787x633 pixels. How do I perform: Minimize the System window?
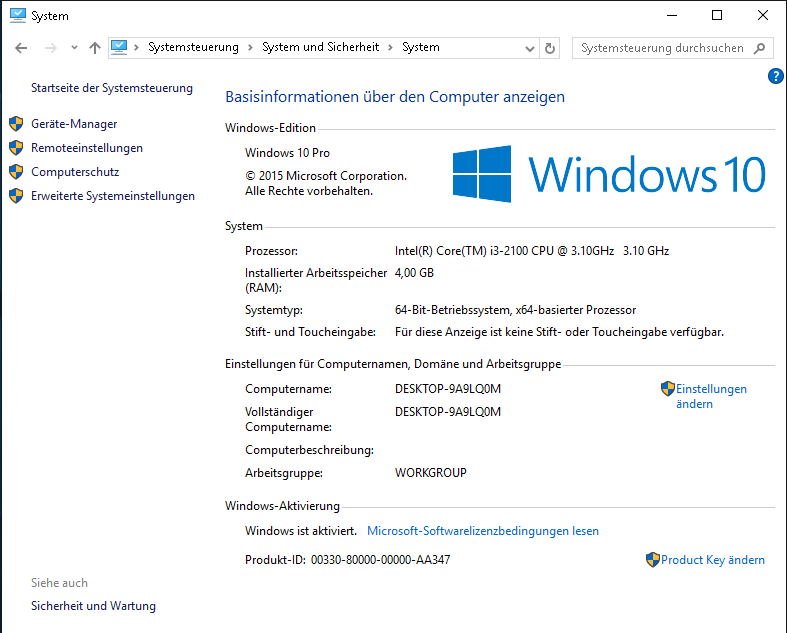coord(672,16)
